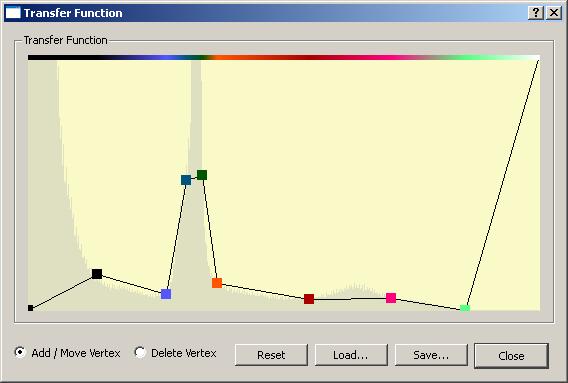The image size is (568, 383).
Task: Click the Close button
Action: click(511, 355)
